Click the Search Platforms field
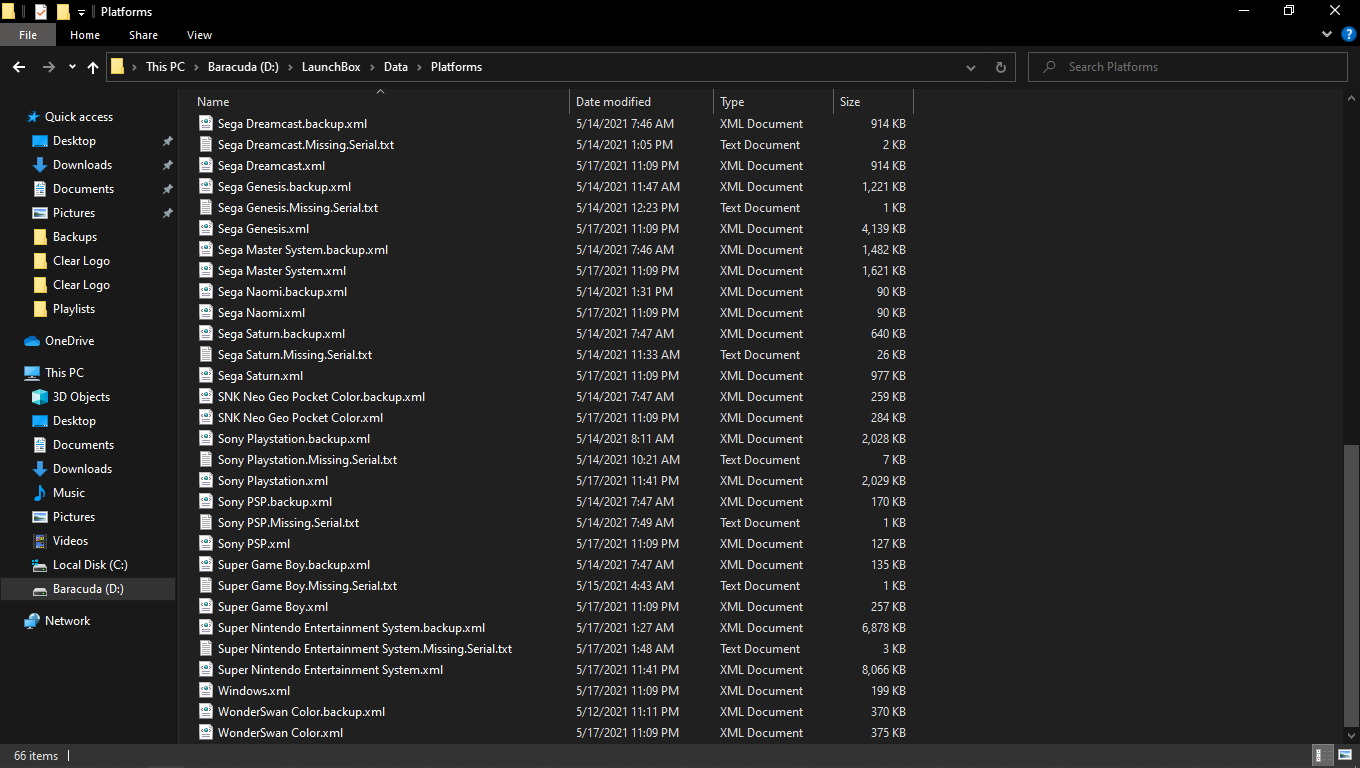This screenshot has width=1360, height=768. (x=1188, y=67)
